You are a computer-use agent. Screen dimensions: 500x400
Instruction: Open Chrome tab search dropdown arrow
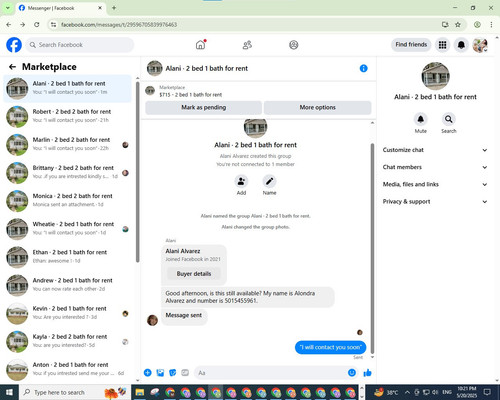[x=7, y=8]
